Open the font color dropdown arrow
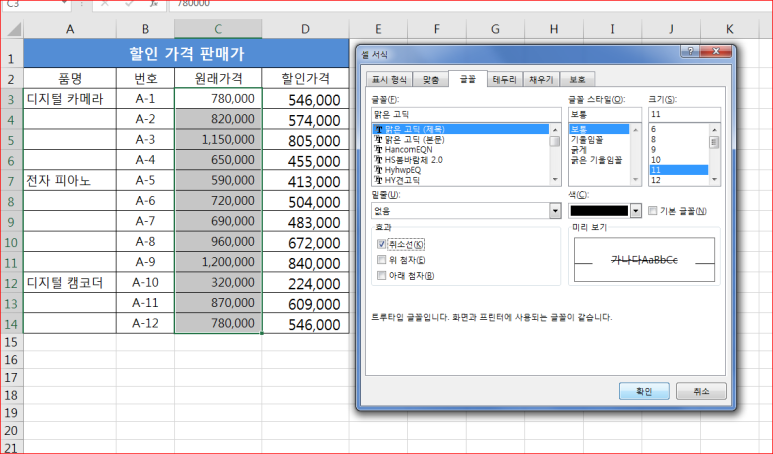The width and height of the screenshot is (773, 454). pyautogui.click(x=635, y=211)
